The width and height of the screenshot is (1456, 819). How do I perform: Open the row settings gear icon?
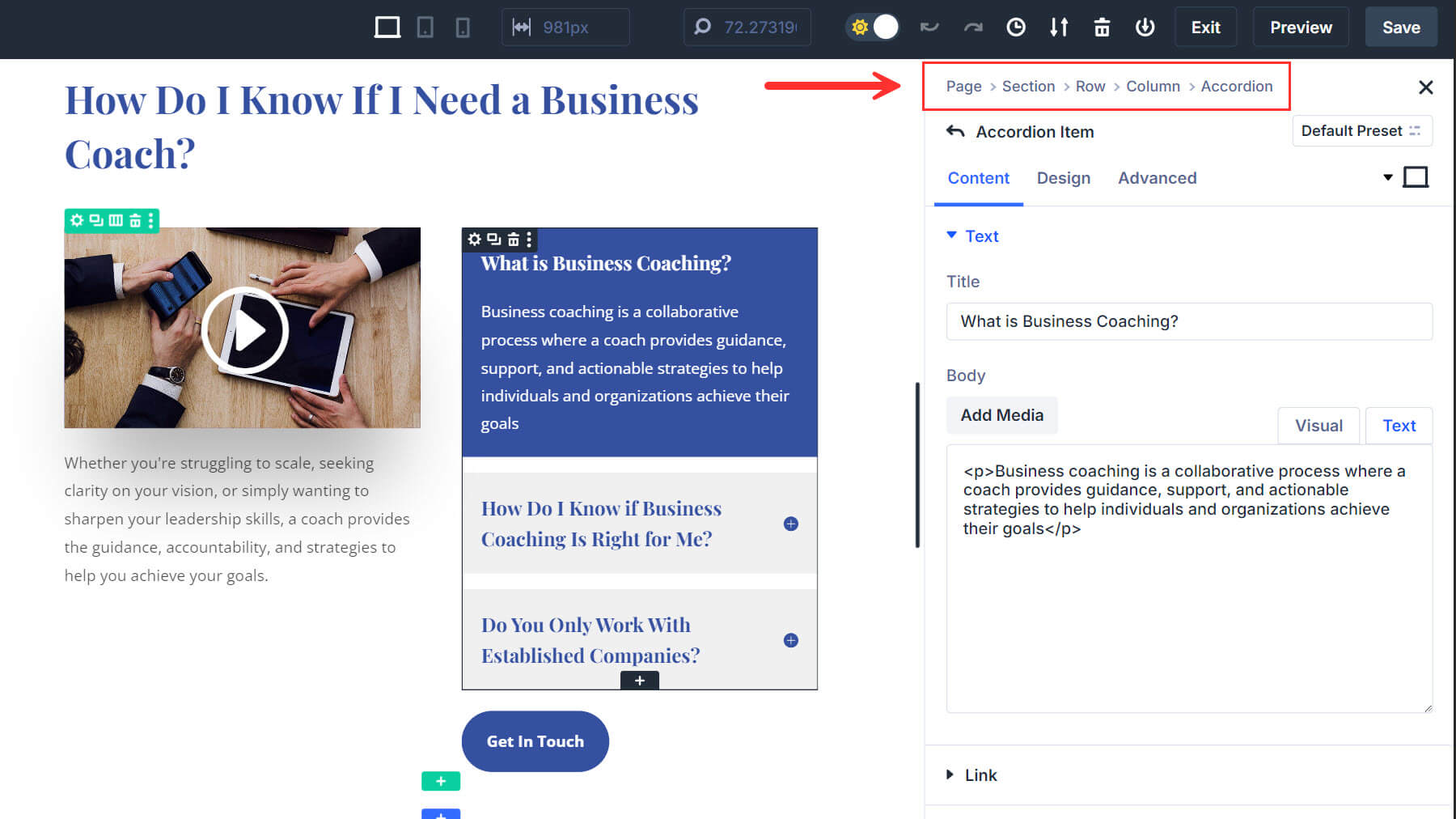[77, 220]
